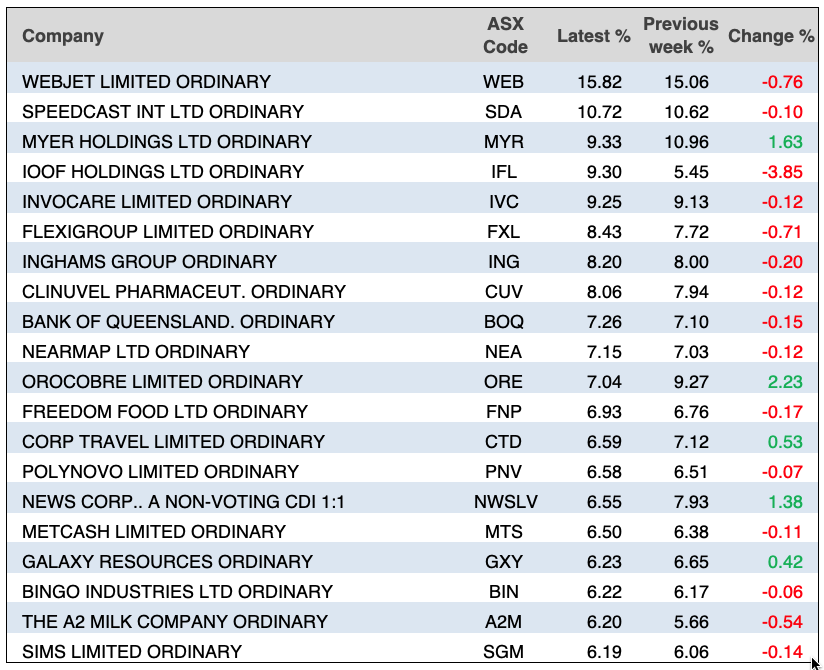Select FLEXIGROUP LIMITED ORDINARY name

point(168,231)
